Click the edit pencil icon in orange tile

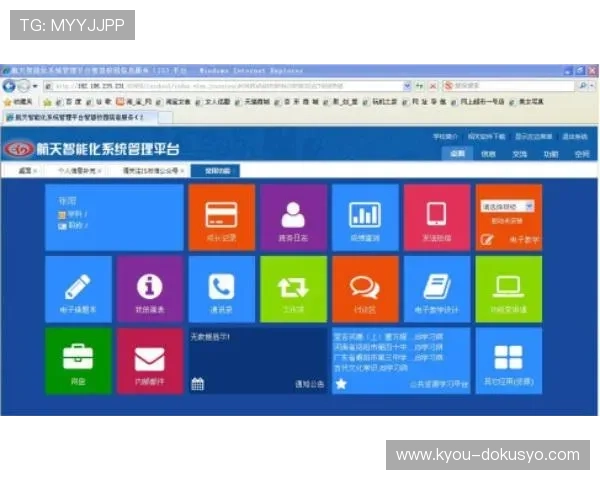click(x=487, y=240)
